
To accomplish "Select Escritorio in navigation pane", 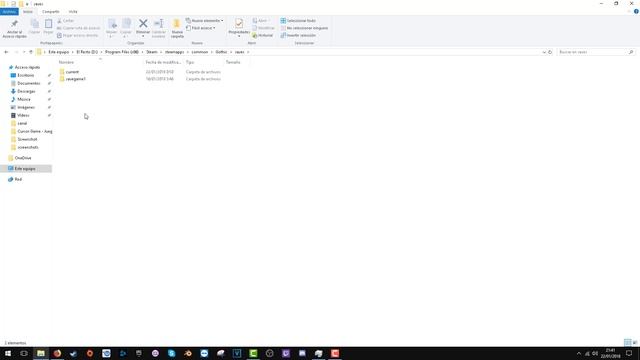I will click(25, 76).
